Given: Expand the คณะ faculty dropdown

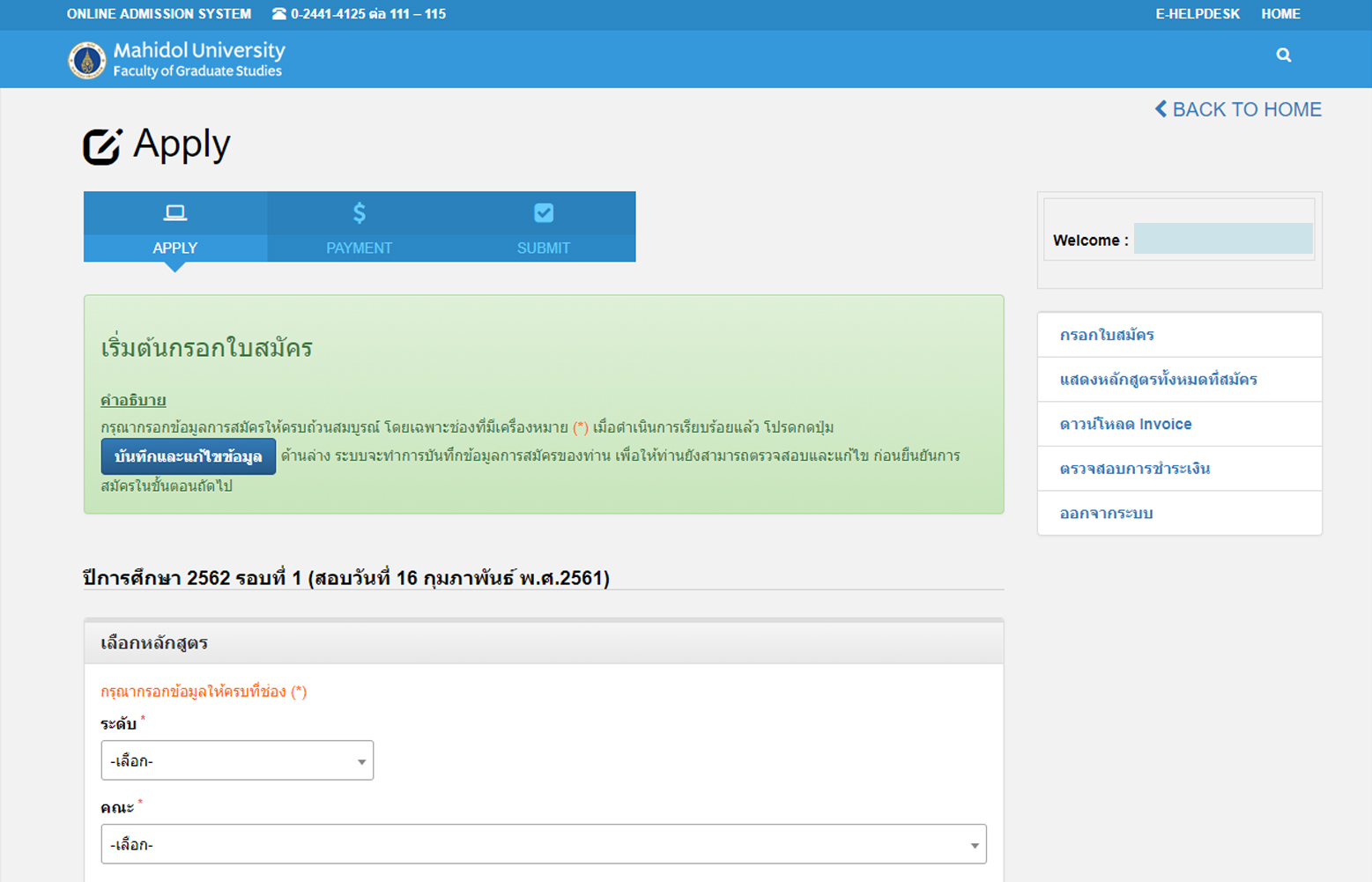Looking at the screenshot, I should coord(543,844).
